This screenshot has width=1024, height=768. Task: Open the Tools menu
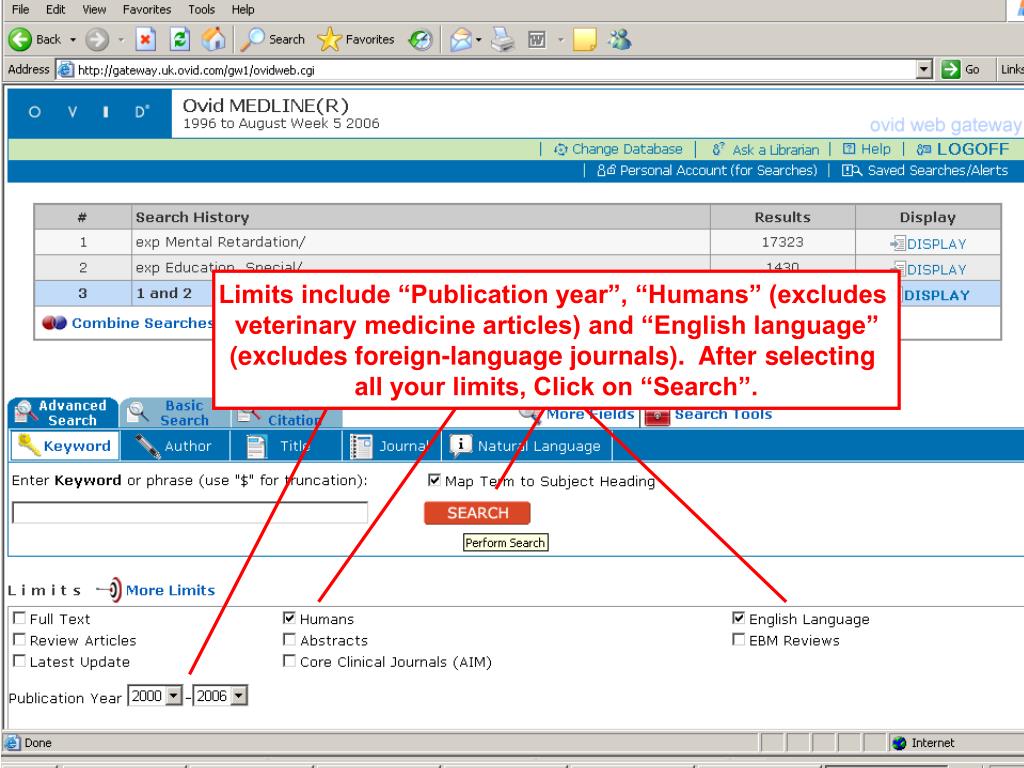tap(202, 9)
